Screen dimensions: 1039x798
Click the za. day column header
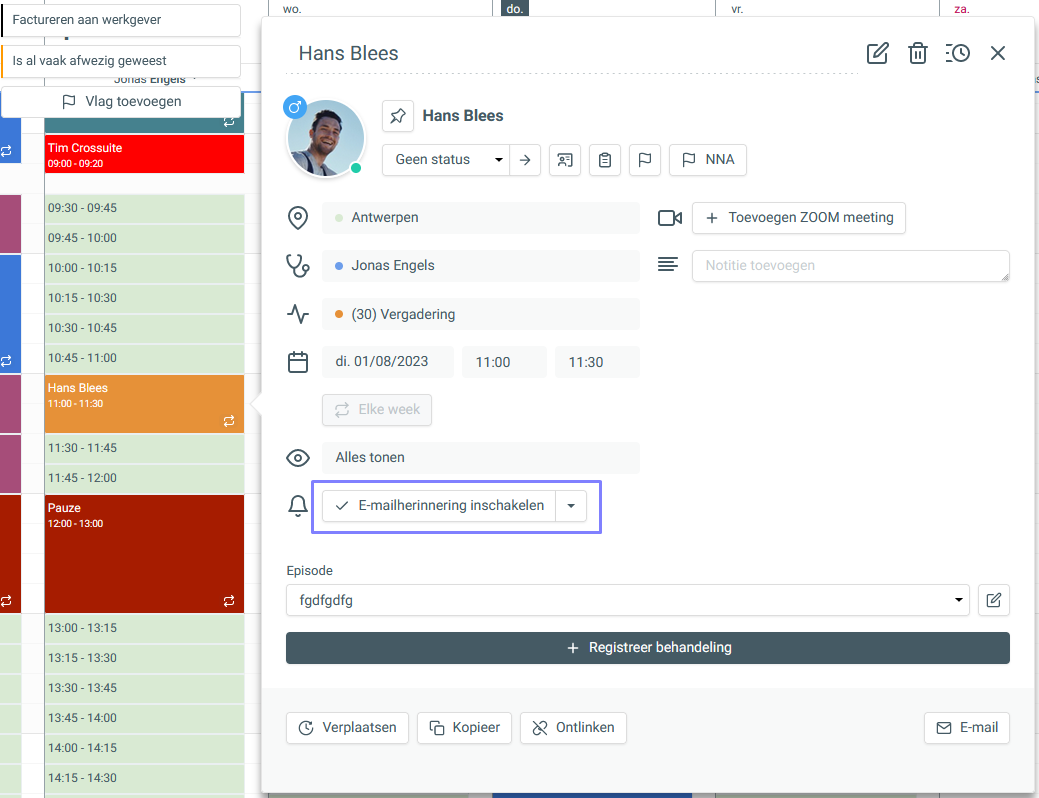point(961,9)
